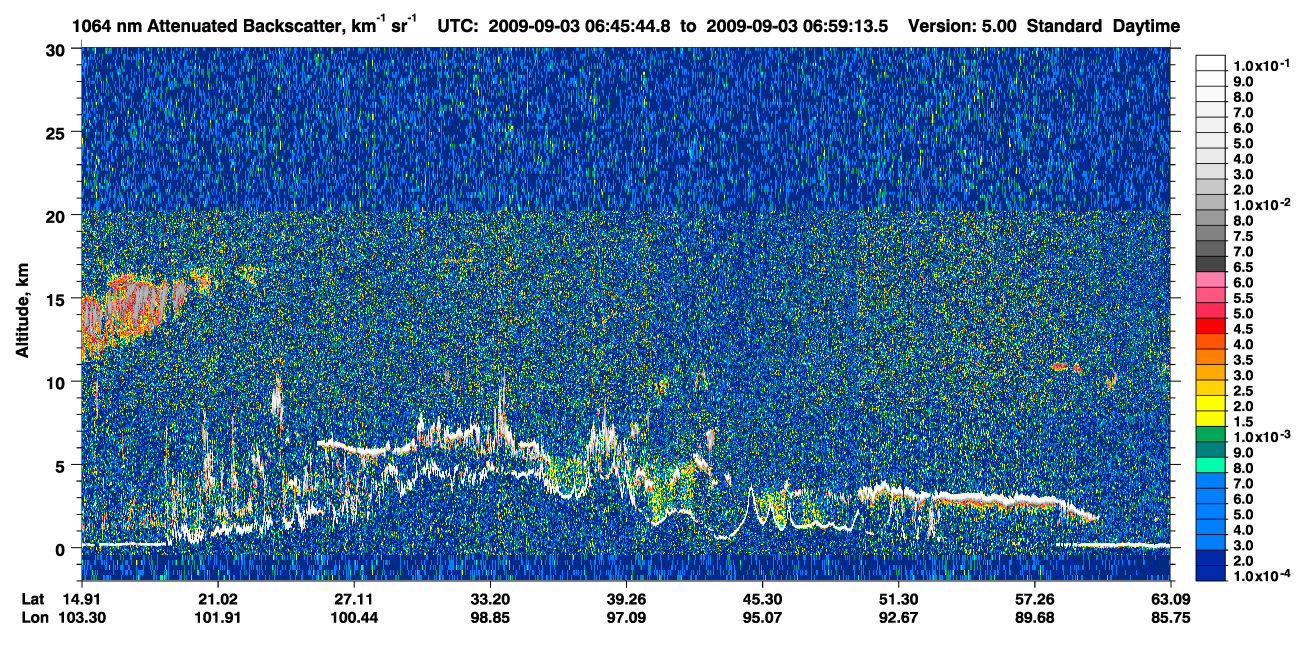Click the latitude value 51.30
The height and width of the screenshot is (667, 1300).
tap(898, 599)
